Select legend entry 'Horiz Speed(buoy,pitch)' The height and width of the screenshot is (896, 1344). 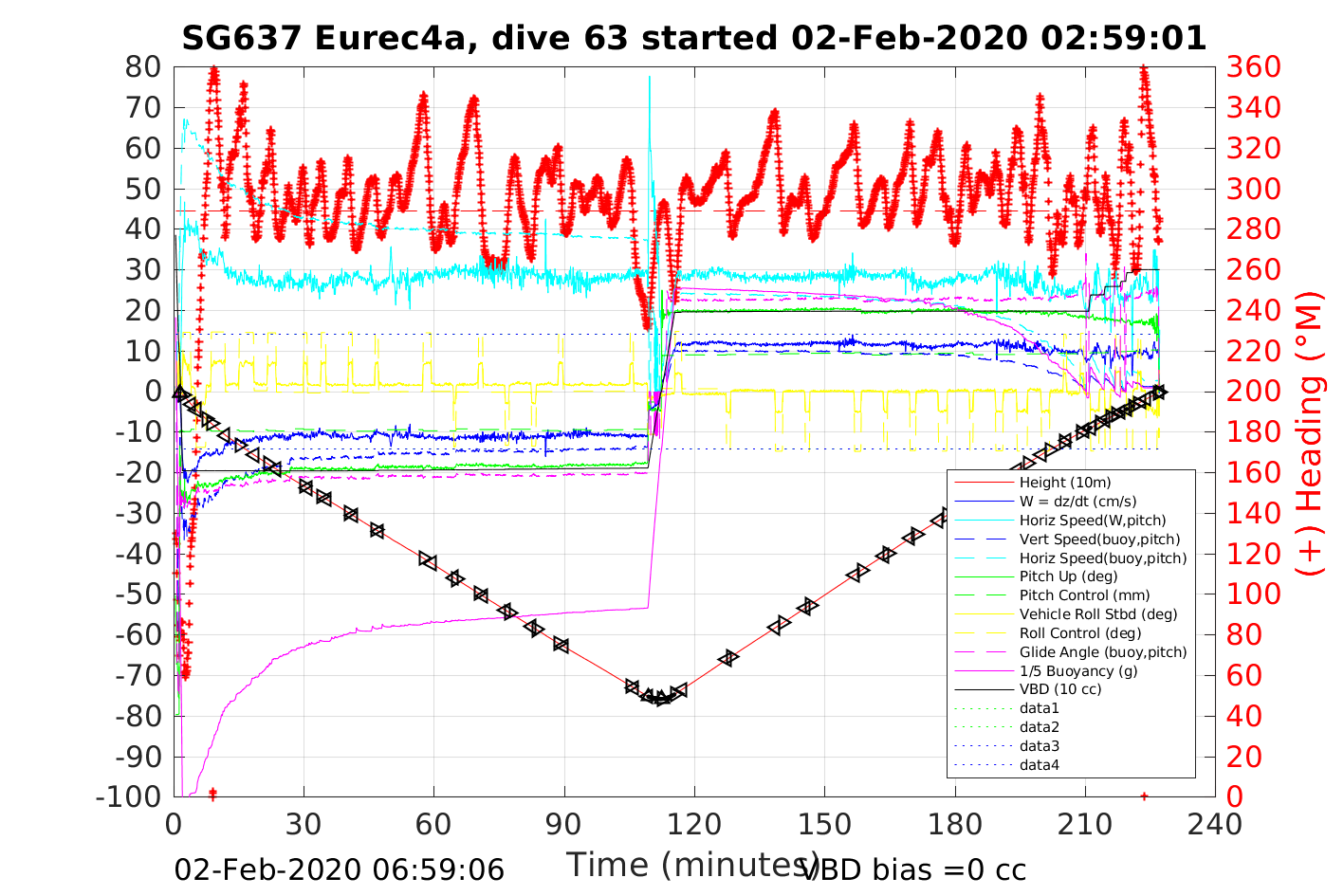pos(1103,558)
